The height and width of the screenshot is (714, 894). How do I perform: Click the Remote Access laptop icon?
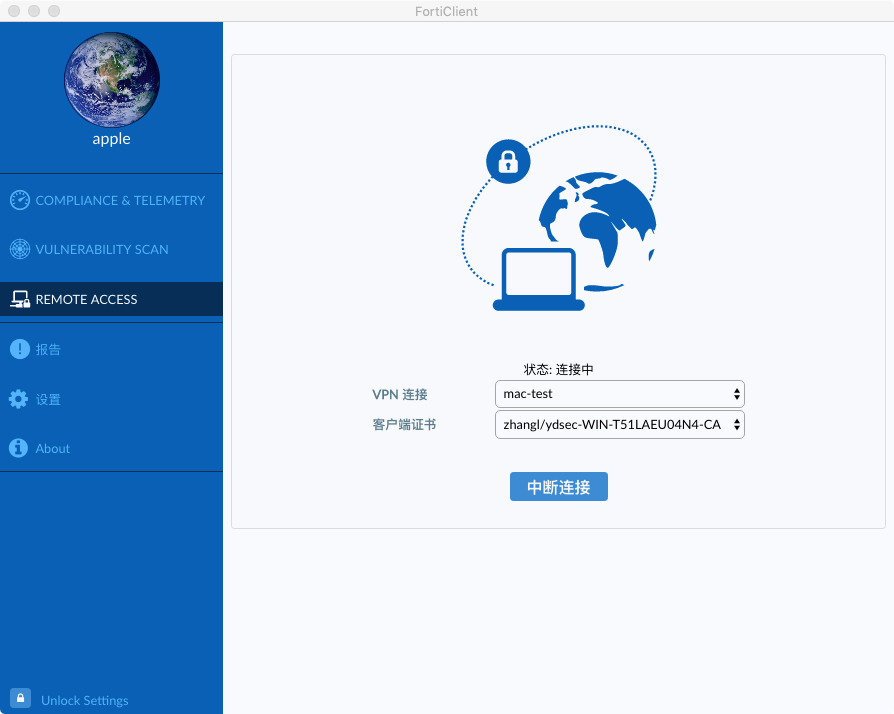tap(20, 299)
